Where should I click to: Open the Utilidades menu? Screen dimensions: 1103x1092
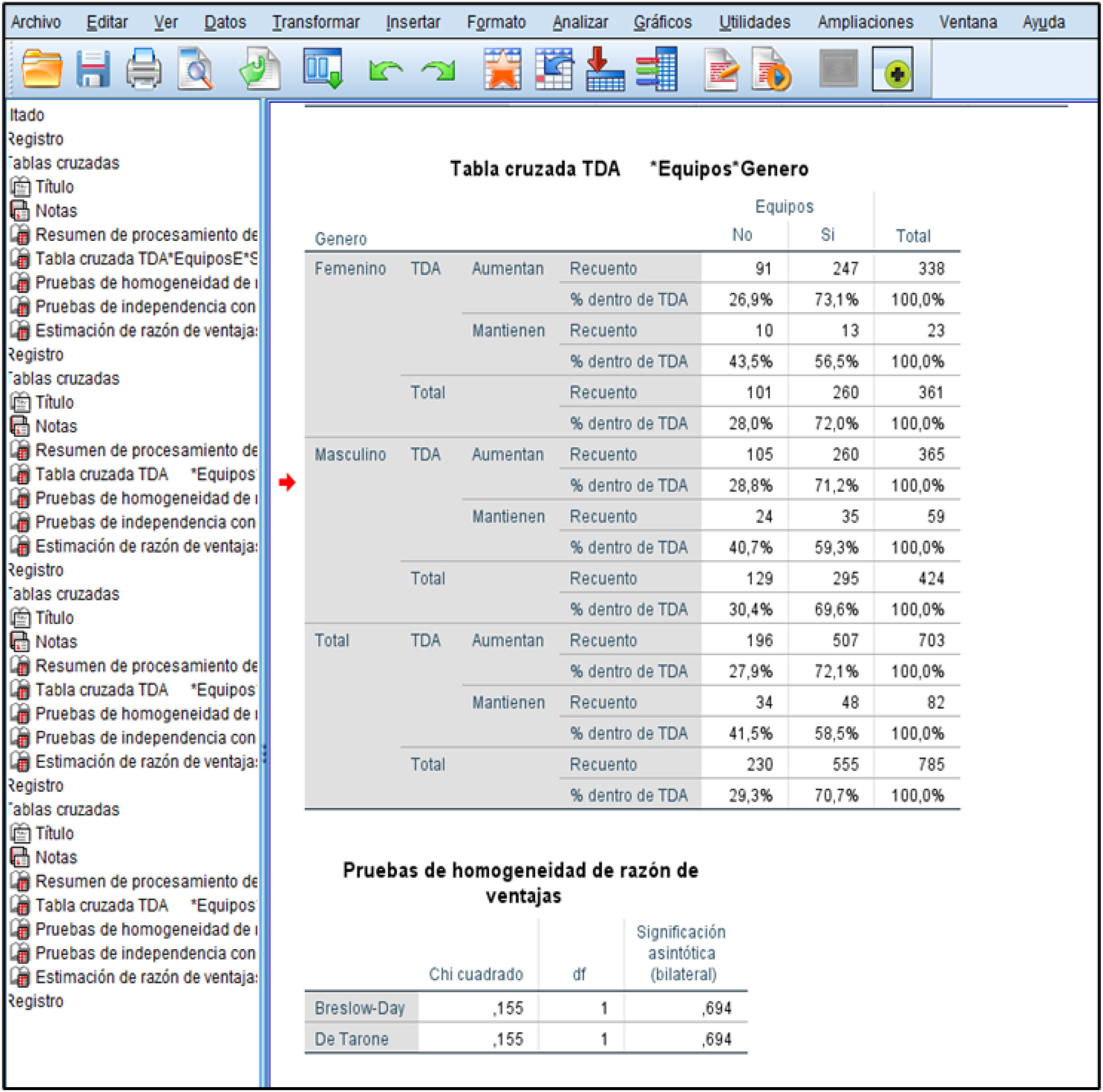(754, 22)
